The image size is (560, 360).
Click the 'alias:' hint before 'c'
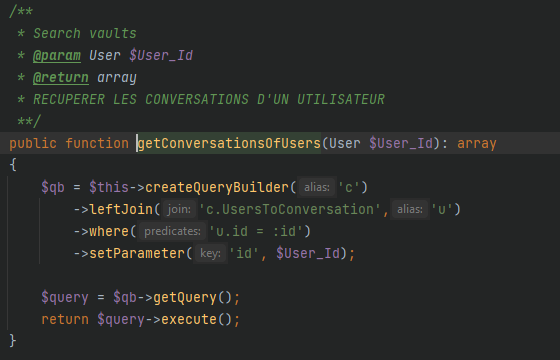(x=317, y=188)
